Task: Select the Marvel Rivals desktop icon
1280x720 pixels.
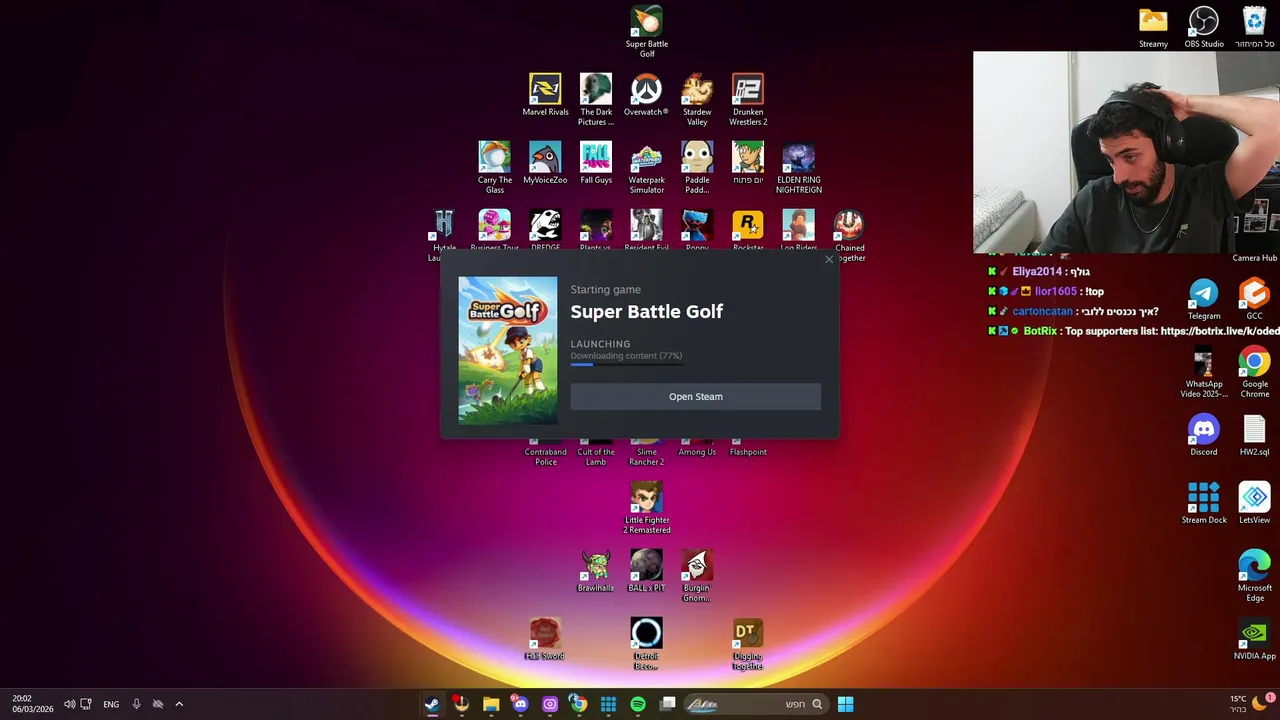Action: (545, 95)
